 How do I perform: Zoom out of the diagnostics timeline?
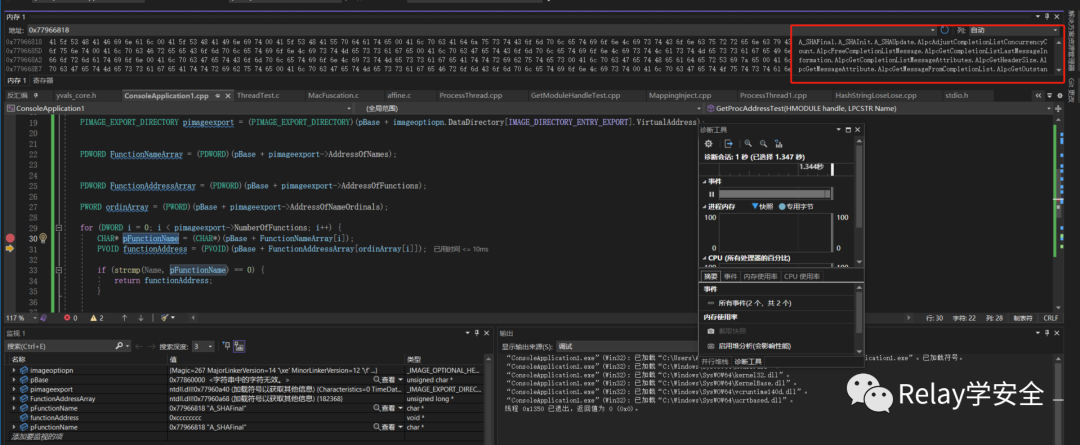pyautogui.click(x=763, y=143)
